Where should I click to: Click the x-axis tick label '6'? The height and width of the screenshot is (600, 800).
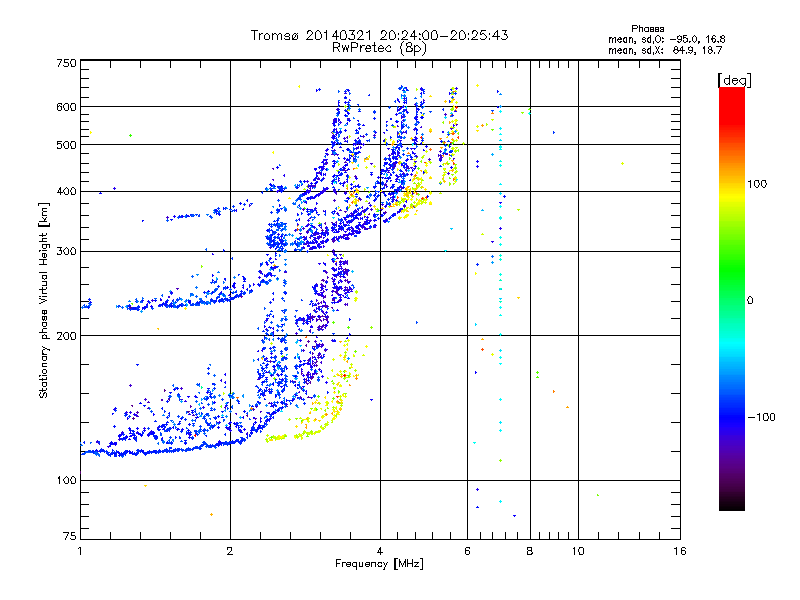click(x=467, y=551)
